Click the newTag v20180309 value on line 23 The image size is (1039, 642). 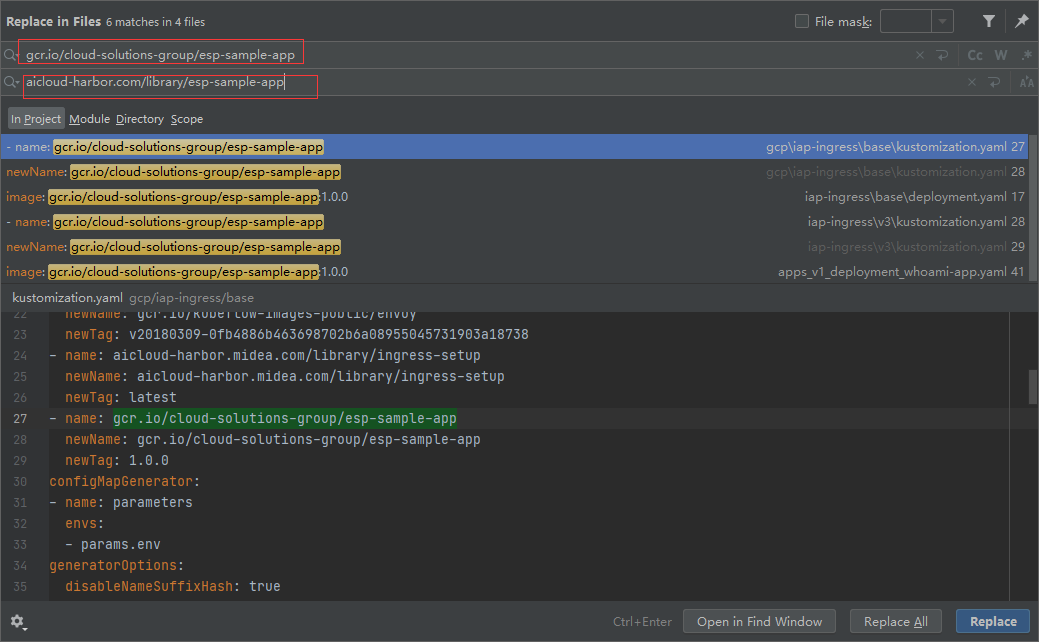point(329,335)
